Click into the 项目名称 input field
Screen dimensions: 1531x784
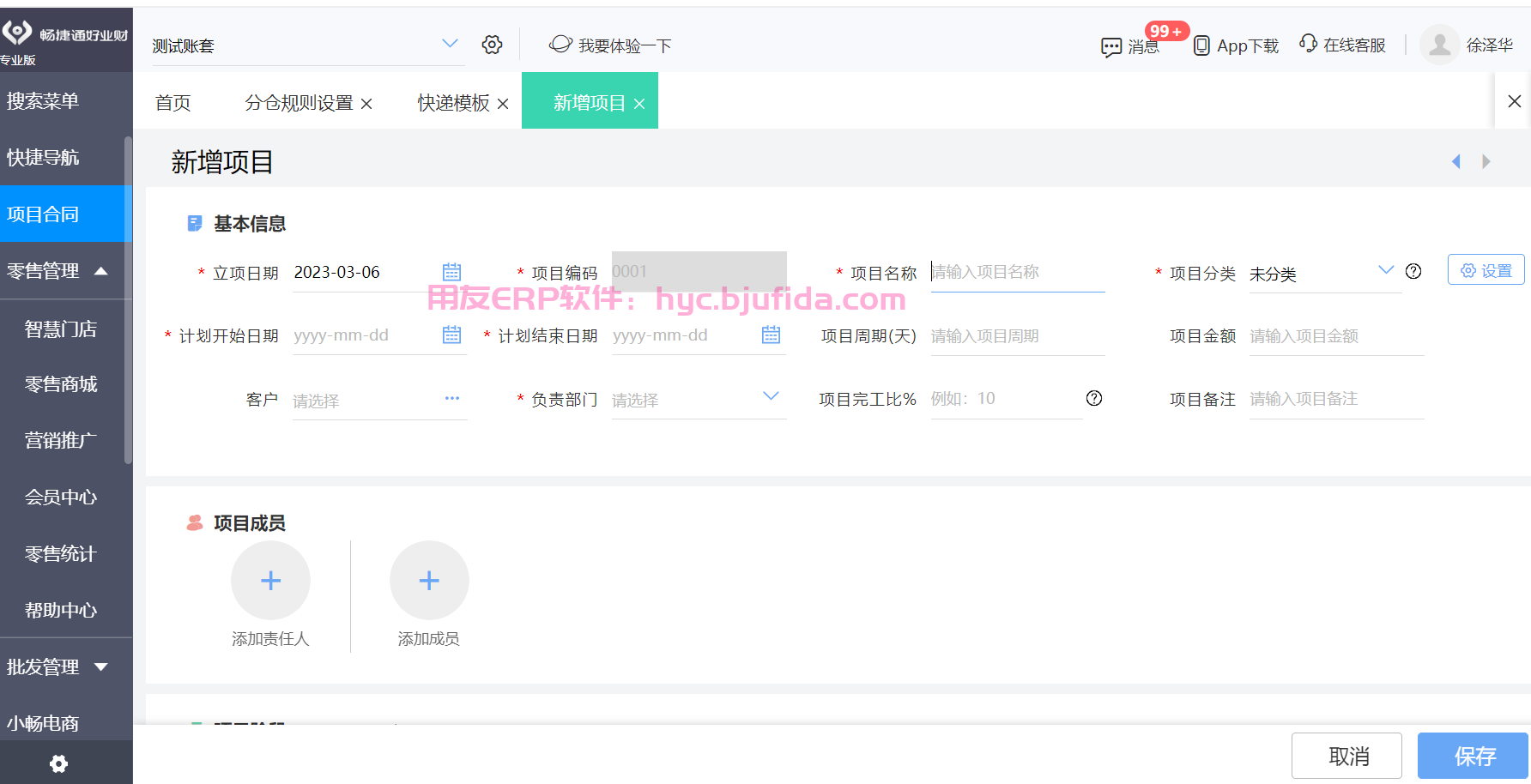(x=1018, y=272)
